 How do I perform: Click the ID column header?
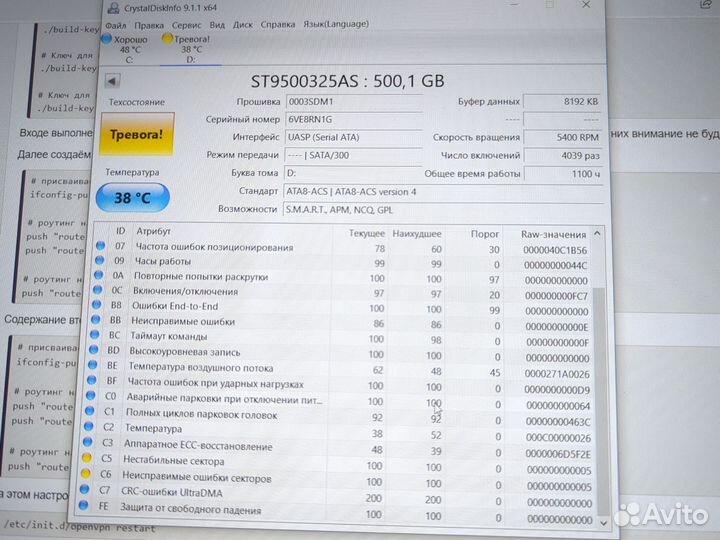[120, 231]
